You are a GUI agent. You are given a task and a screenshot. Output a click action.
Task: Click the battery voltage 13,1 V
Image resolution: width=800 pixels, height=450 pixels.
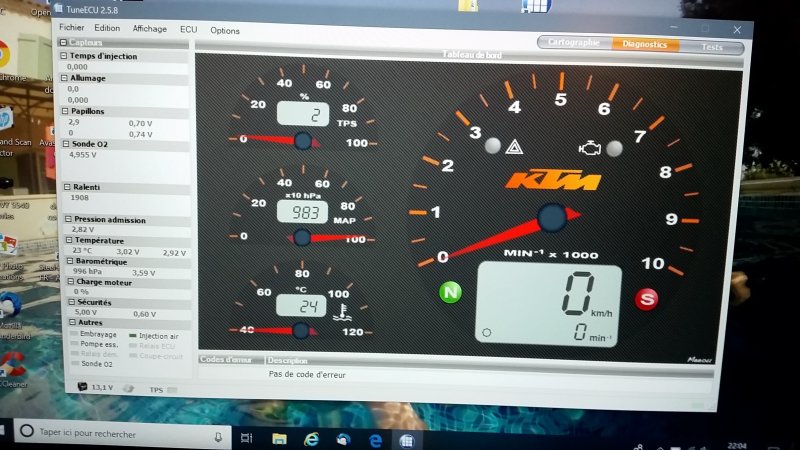tap(102, 387)
